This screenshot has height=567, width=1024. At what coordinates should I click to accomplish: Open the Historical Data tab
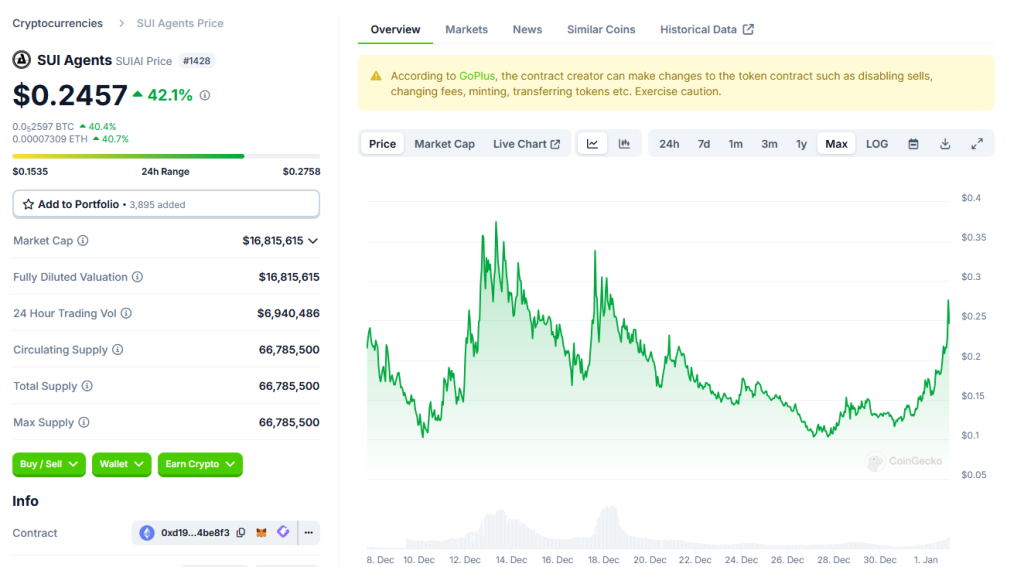coord(707,29)
